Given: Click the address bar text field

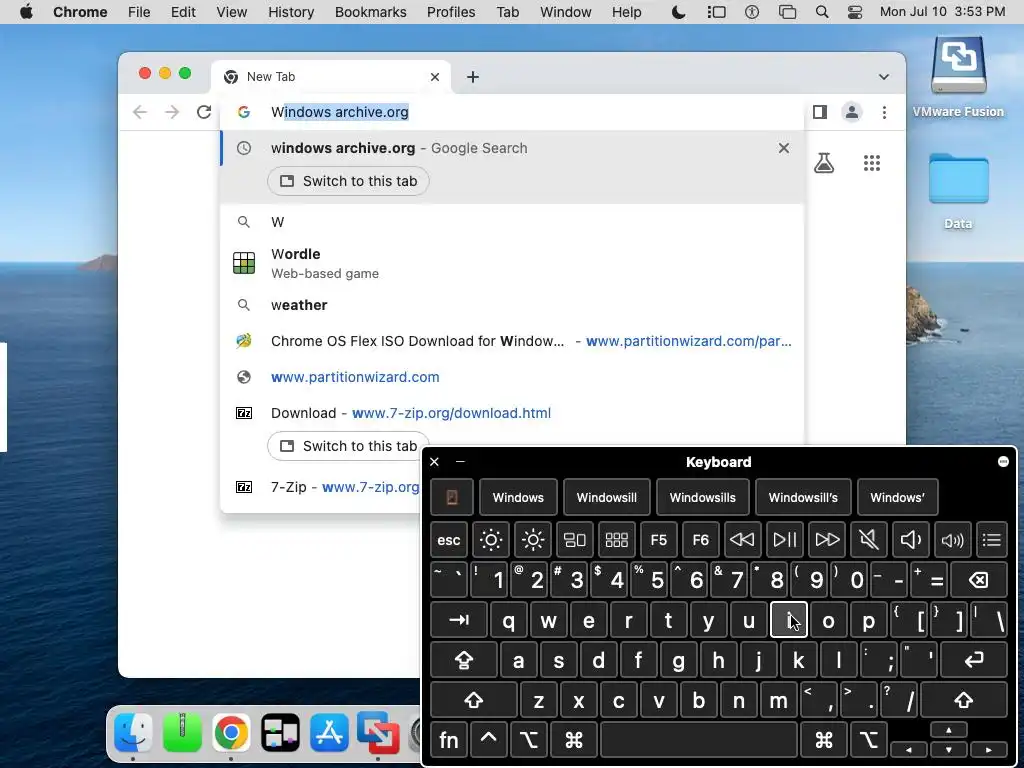Looking at the screenshot, I should click(512, 112).
